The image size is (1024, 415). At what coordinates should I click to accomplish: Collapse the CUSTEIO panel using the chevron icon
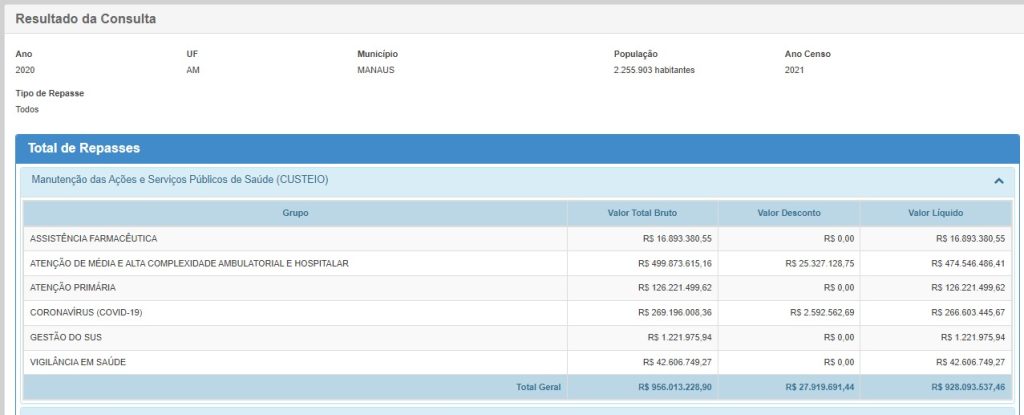[x=998, y=181]
